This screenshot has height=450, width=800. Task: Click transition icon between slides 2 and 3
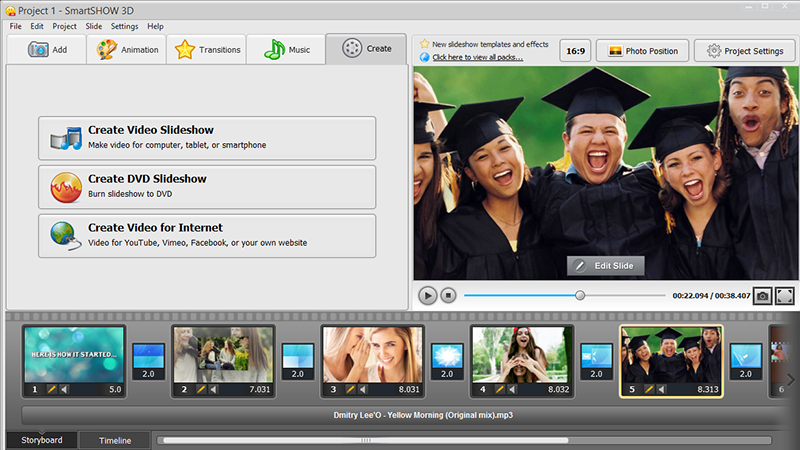(x=298, y=361)
